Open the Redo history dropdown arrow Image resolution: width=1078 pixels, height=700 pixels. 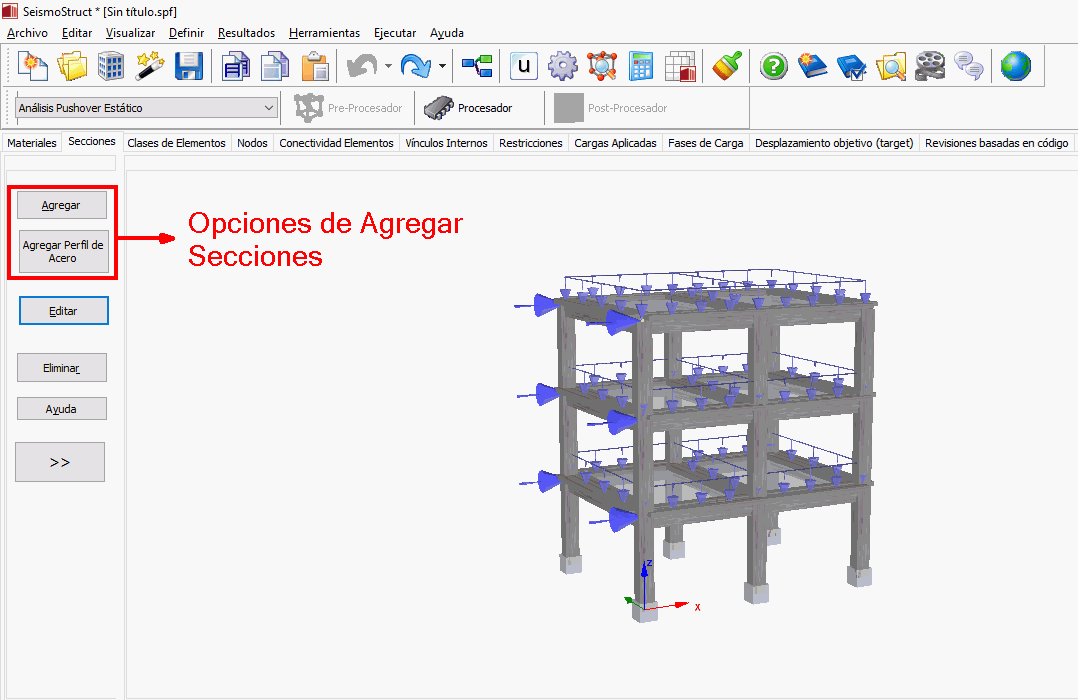442,67
